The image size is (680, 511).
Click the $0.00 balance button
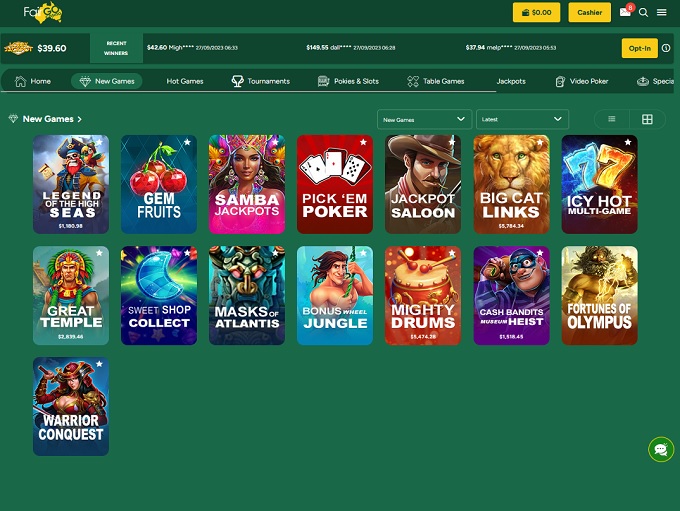click(536, 13)
